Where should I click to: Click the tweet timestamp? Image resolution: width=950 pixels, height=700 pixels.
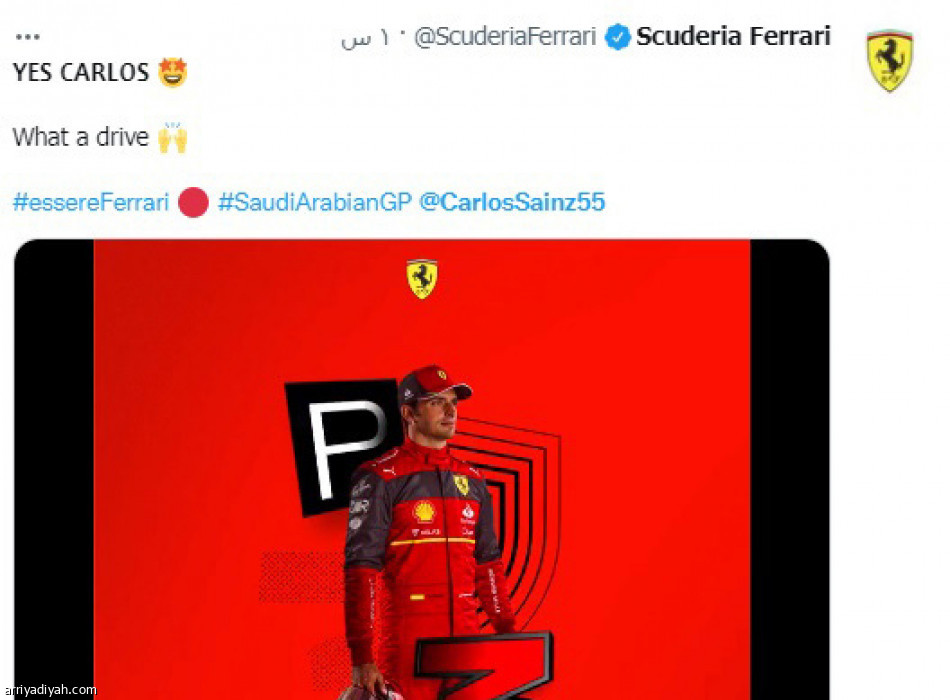coord(365,38)
